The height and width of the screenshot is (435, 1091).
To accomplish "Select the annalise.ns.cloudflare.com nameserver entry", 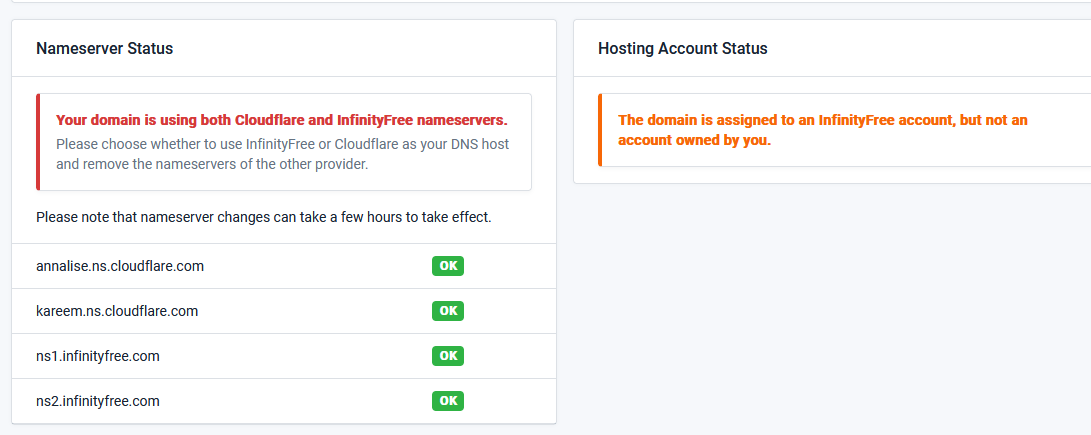I will [120, 266].
